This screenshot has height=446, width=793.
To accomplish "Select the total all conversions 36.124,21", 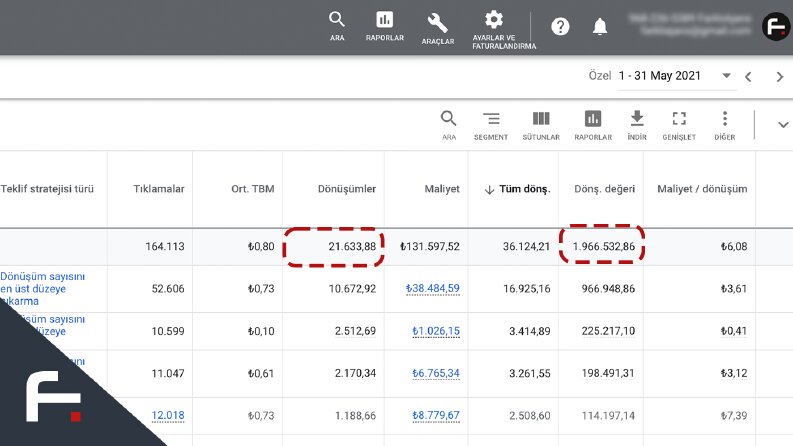I will (526, 247).
